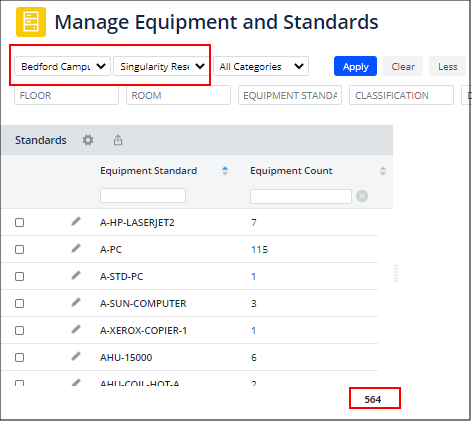Click the pencil icon for A-PC
This screenshot has height=430, width=472.
tap(76, 248)
